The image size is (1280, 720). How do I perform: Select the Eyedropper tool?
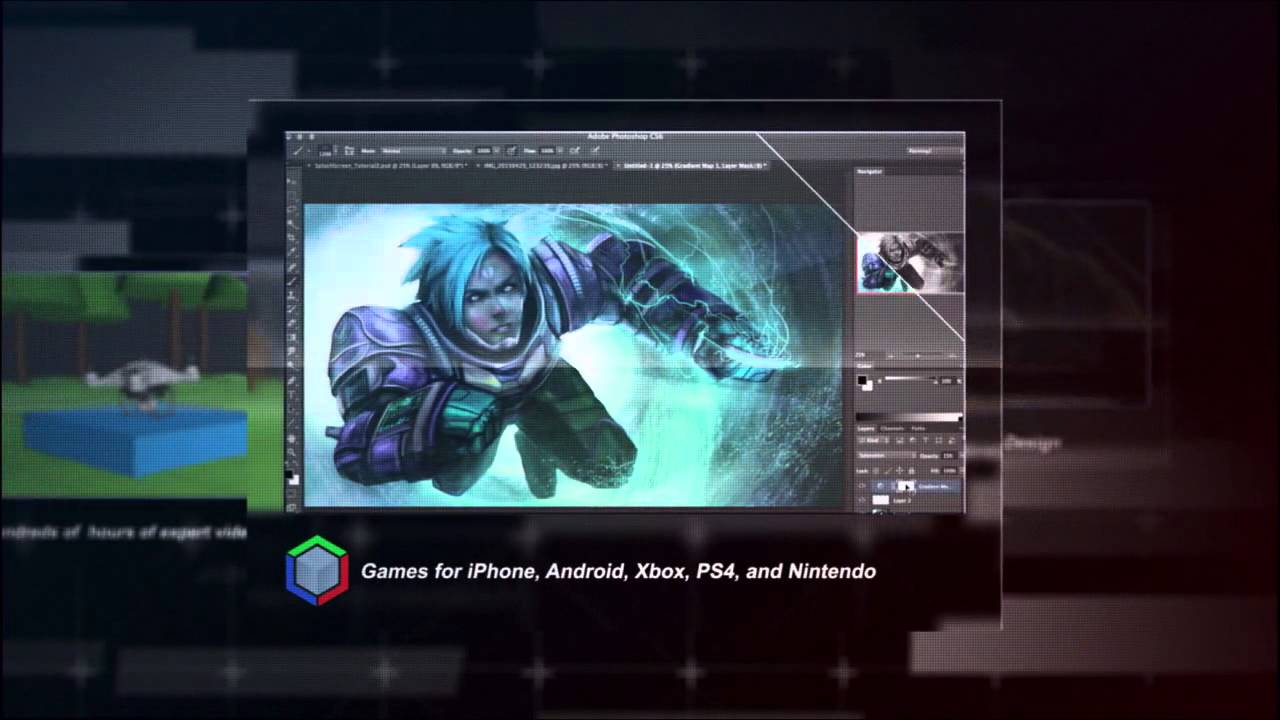point(291,252)
